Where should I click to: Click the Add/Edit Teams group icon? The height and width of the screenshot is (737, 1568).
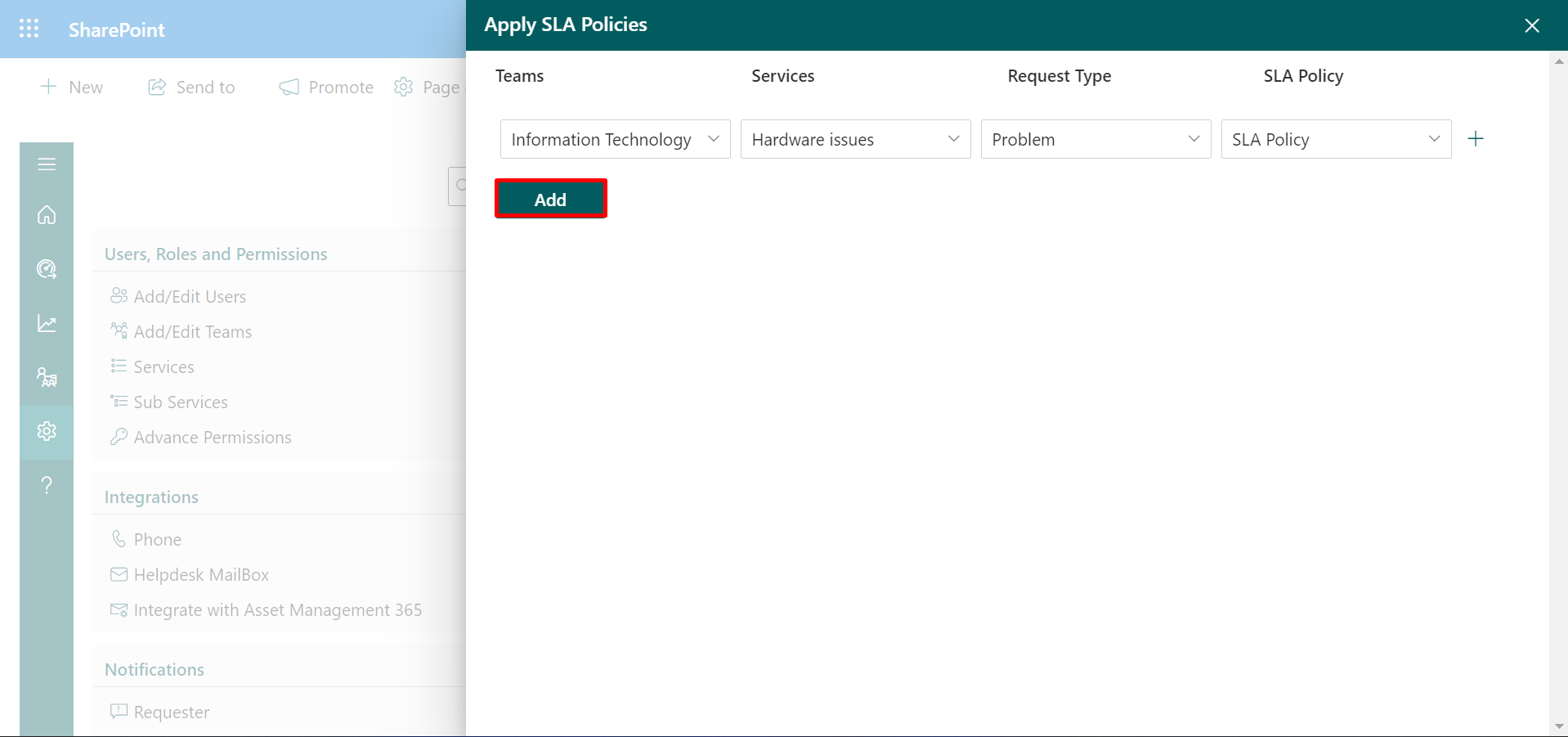coord(119,330)
